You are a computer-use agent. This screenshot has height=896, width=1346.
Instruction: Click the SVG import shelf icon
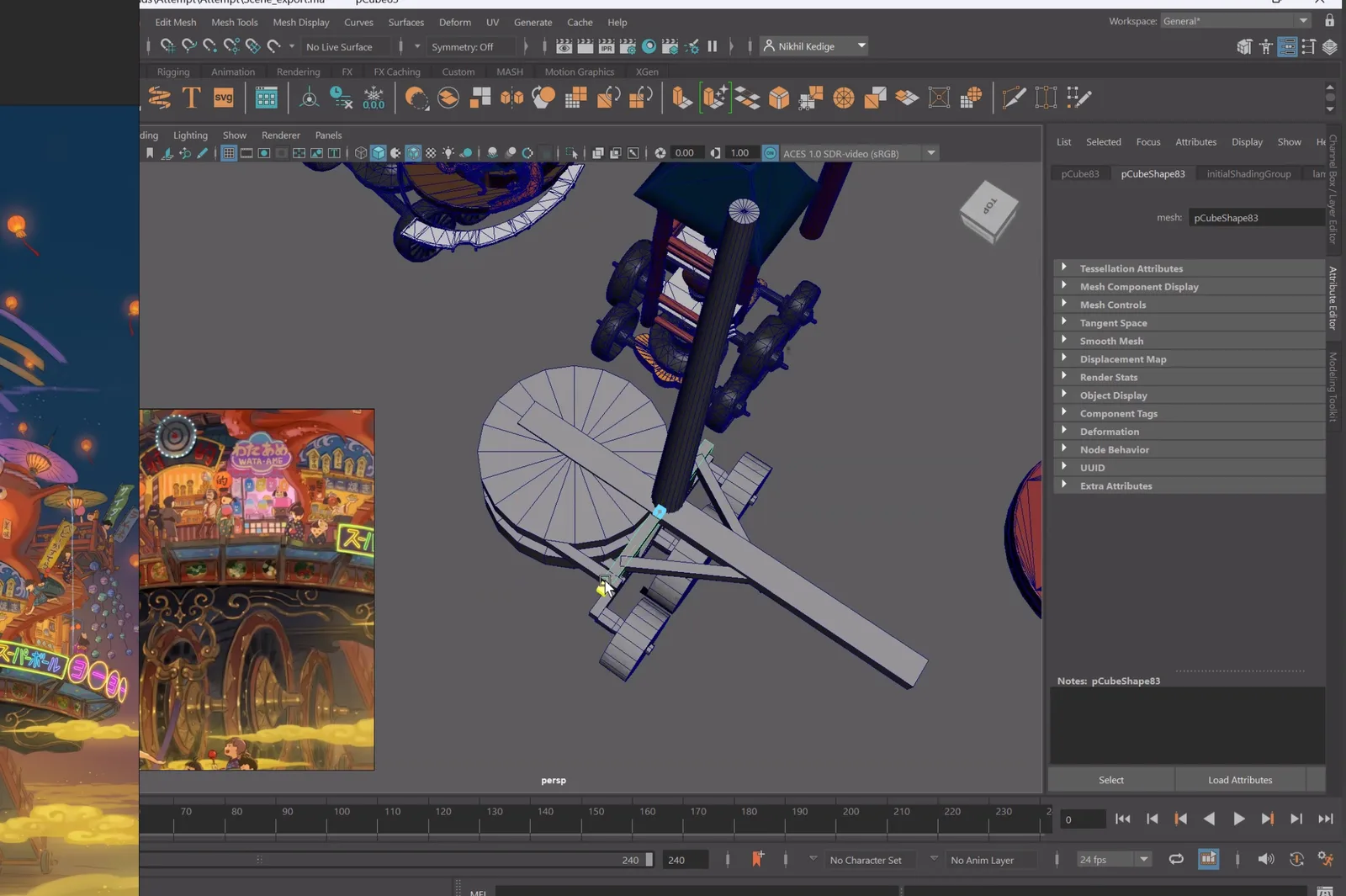[x=223, y=98]
